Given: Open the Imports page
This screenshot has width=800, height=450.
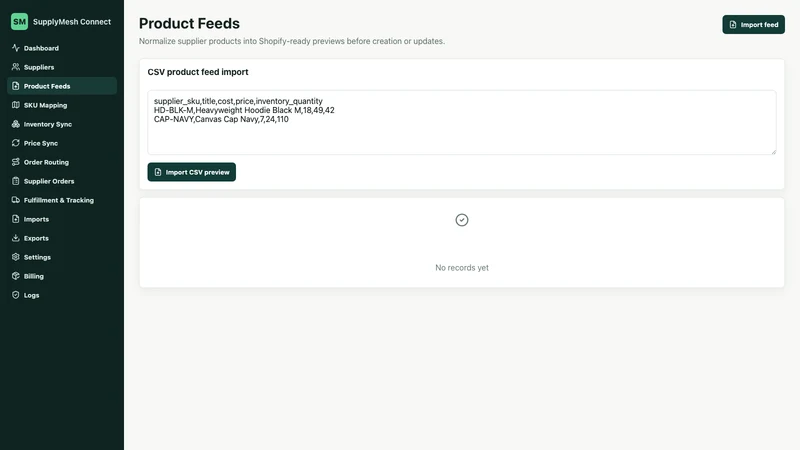Looking at the screenshot, I should pos(62,219).
